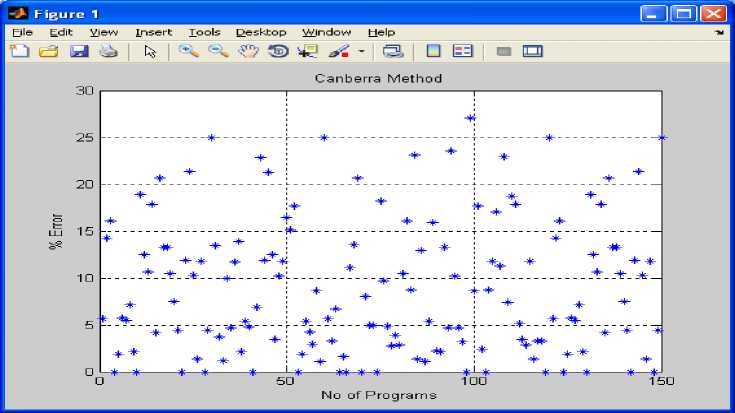Open the File menu

pos(22,32)
